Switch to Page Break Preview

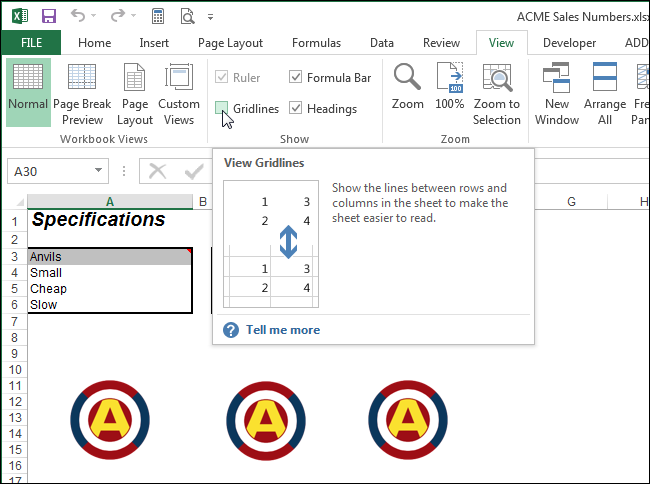click(82, 94)
